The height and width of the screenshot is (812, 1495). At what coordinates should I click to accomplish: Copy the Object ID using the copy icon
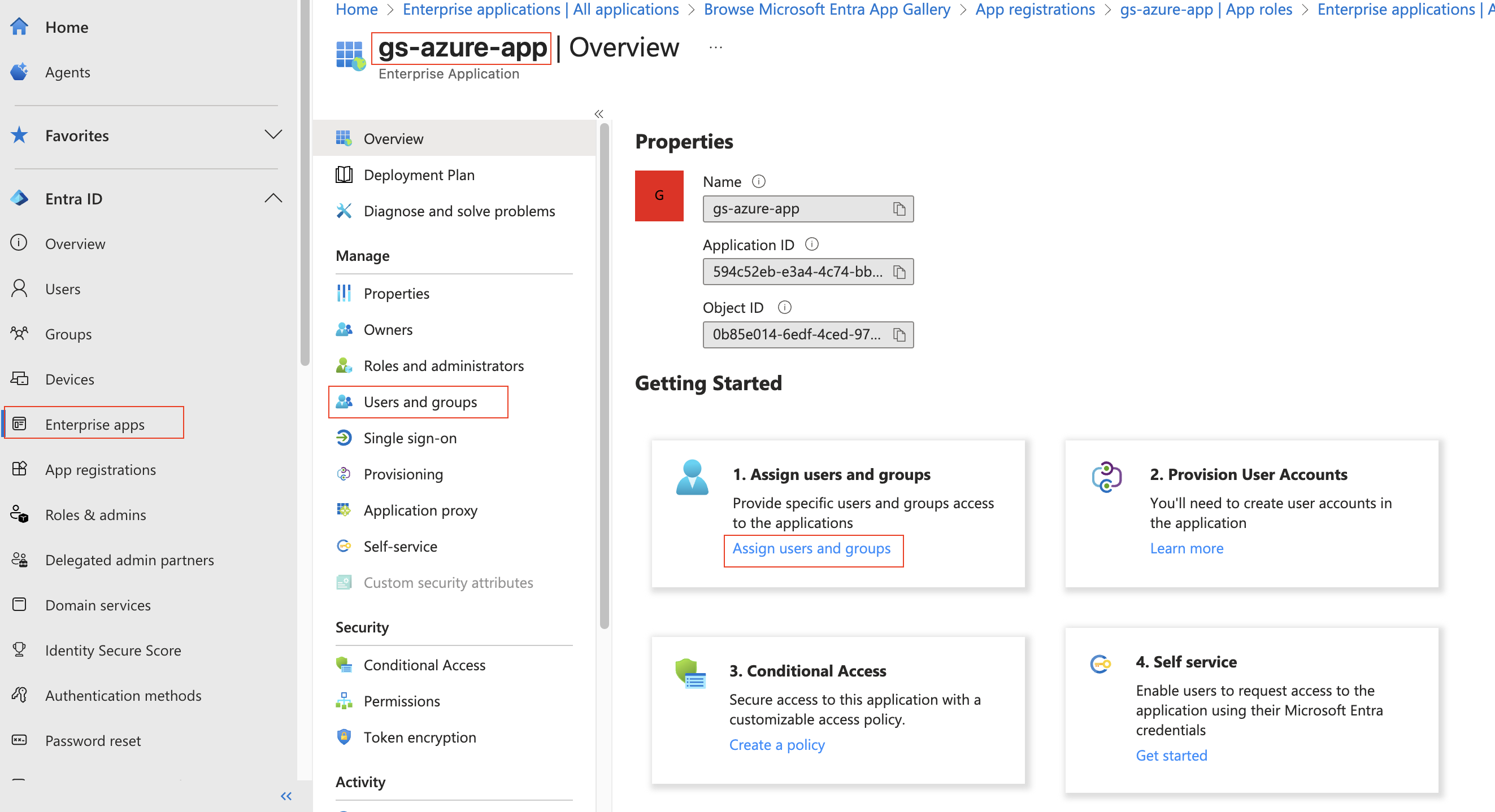(899, 335)
